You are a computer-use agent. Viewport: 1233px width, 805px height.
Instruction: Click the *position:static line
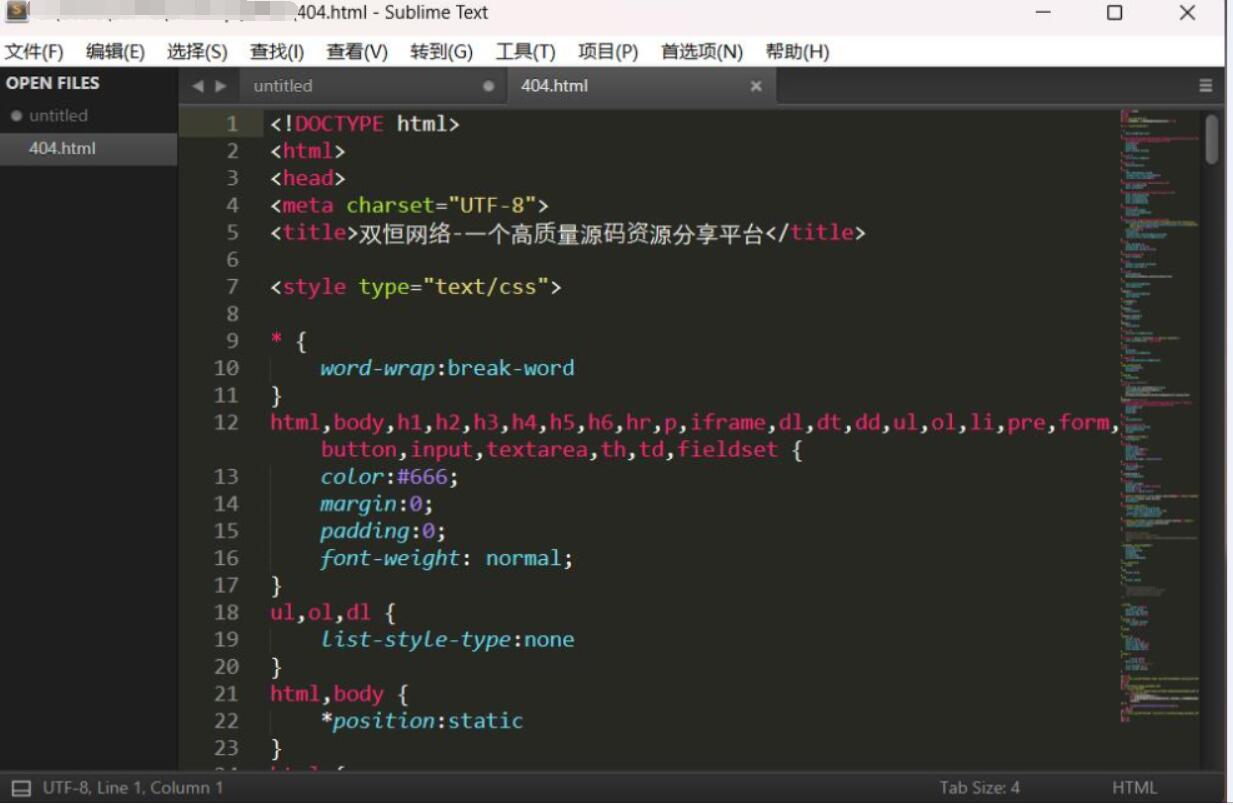point(422,721)
